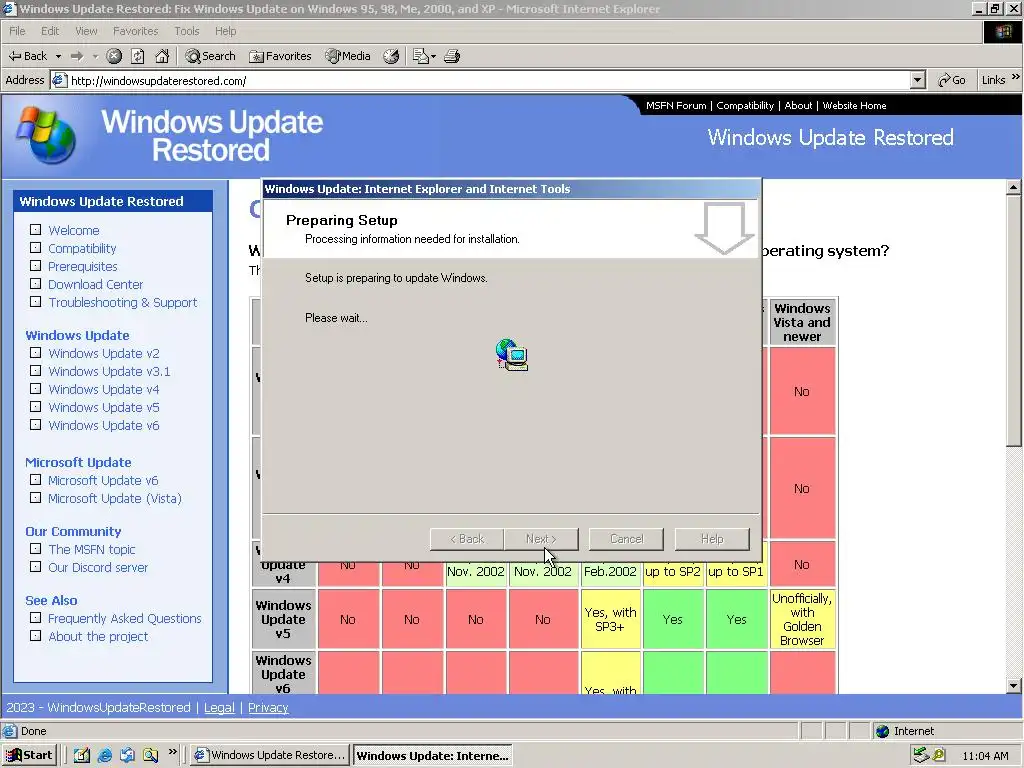
Task: Open the Favorites menu
Action: point(135,31)
